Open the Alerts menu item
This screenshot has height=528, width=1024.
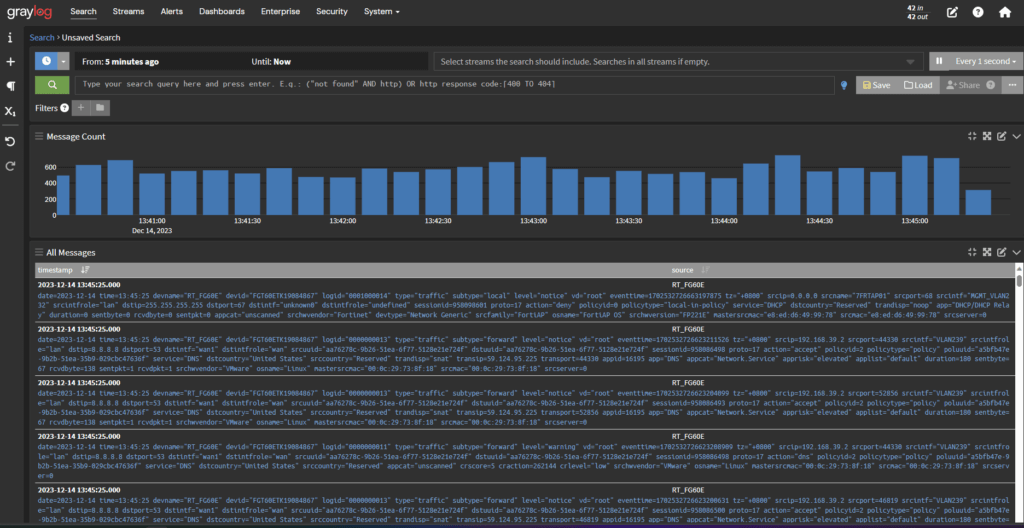[x=172, y=12]
